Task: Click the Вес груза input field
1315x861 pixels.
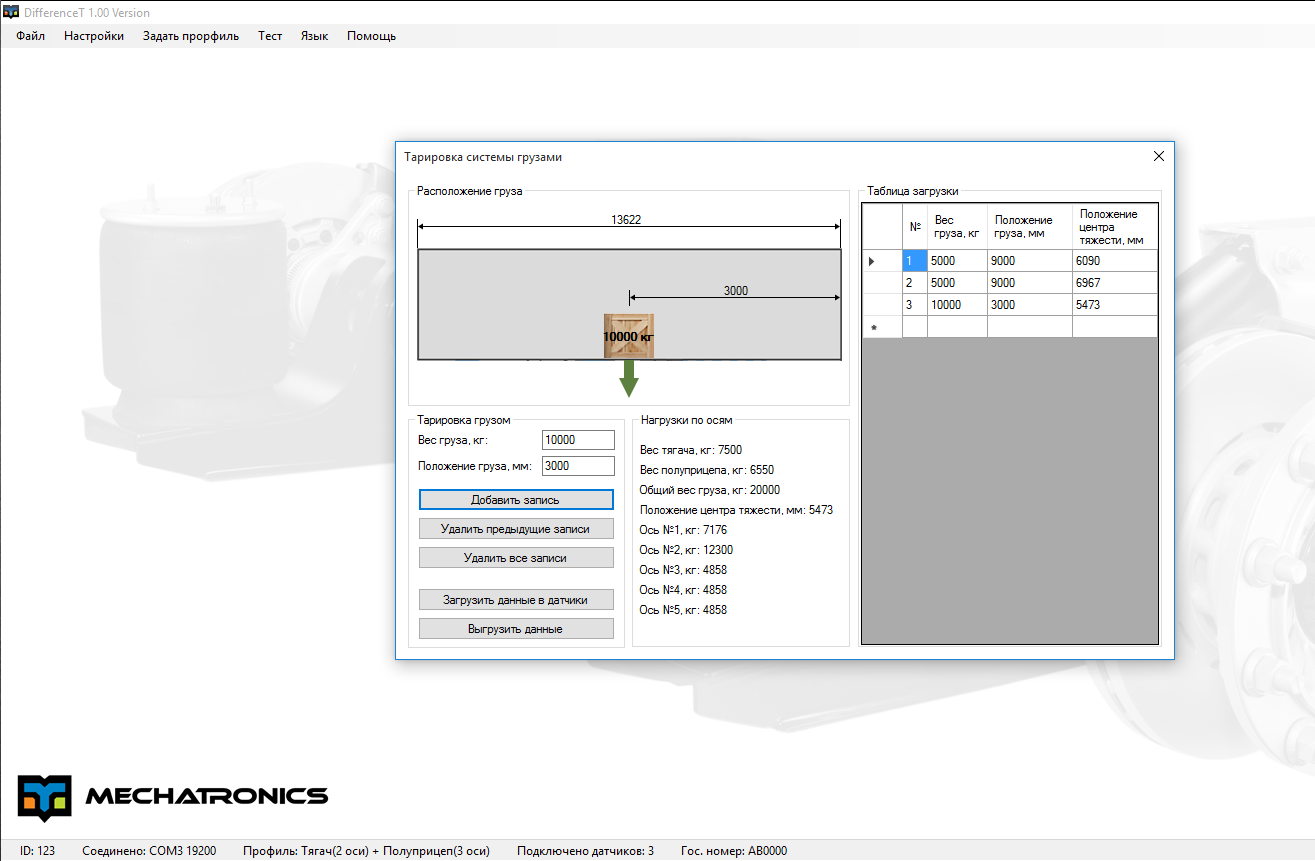Action: [578, 440]
